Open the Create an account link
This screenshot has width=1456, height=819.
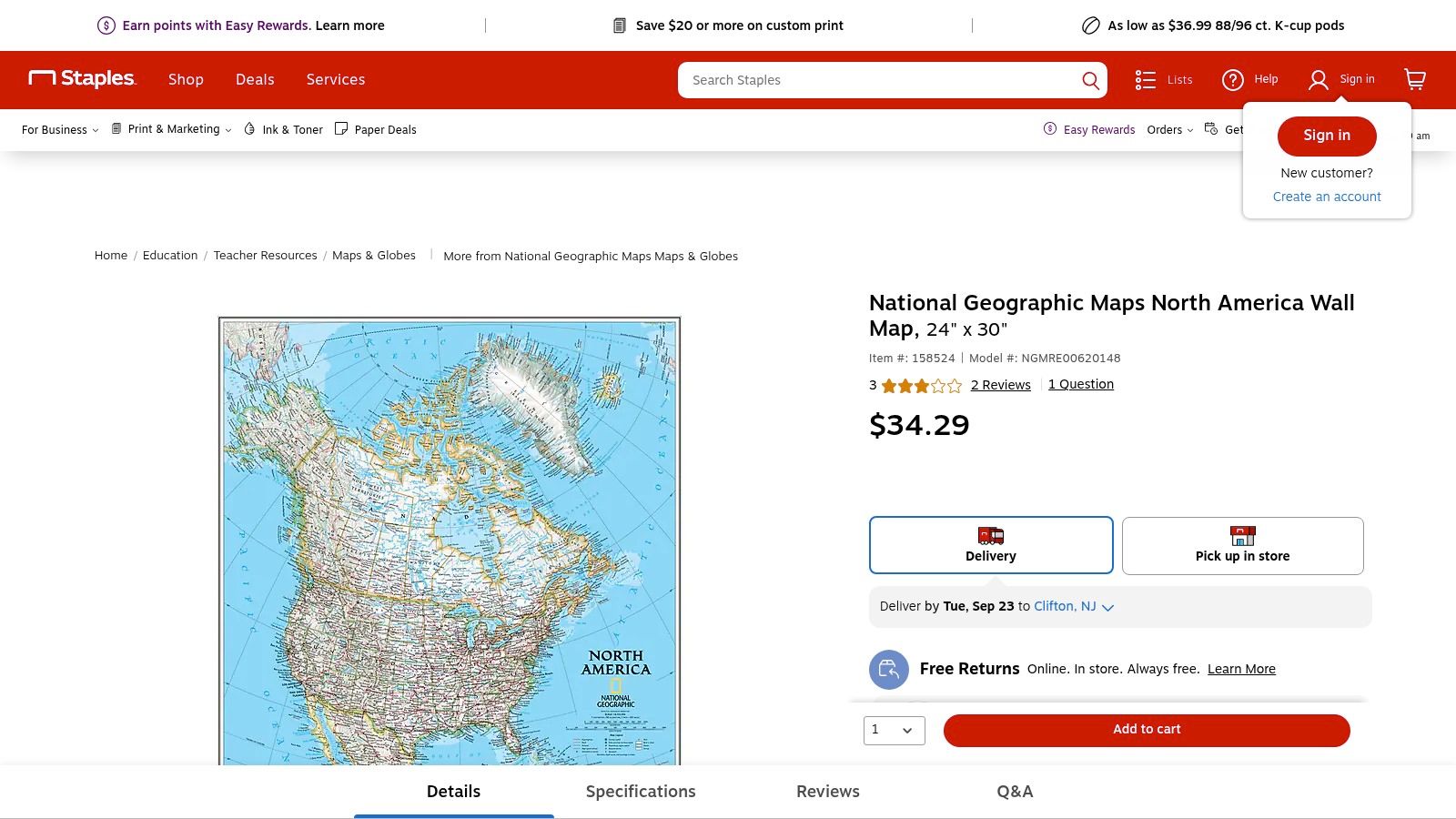tap(1326, 196)
